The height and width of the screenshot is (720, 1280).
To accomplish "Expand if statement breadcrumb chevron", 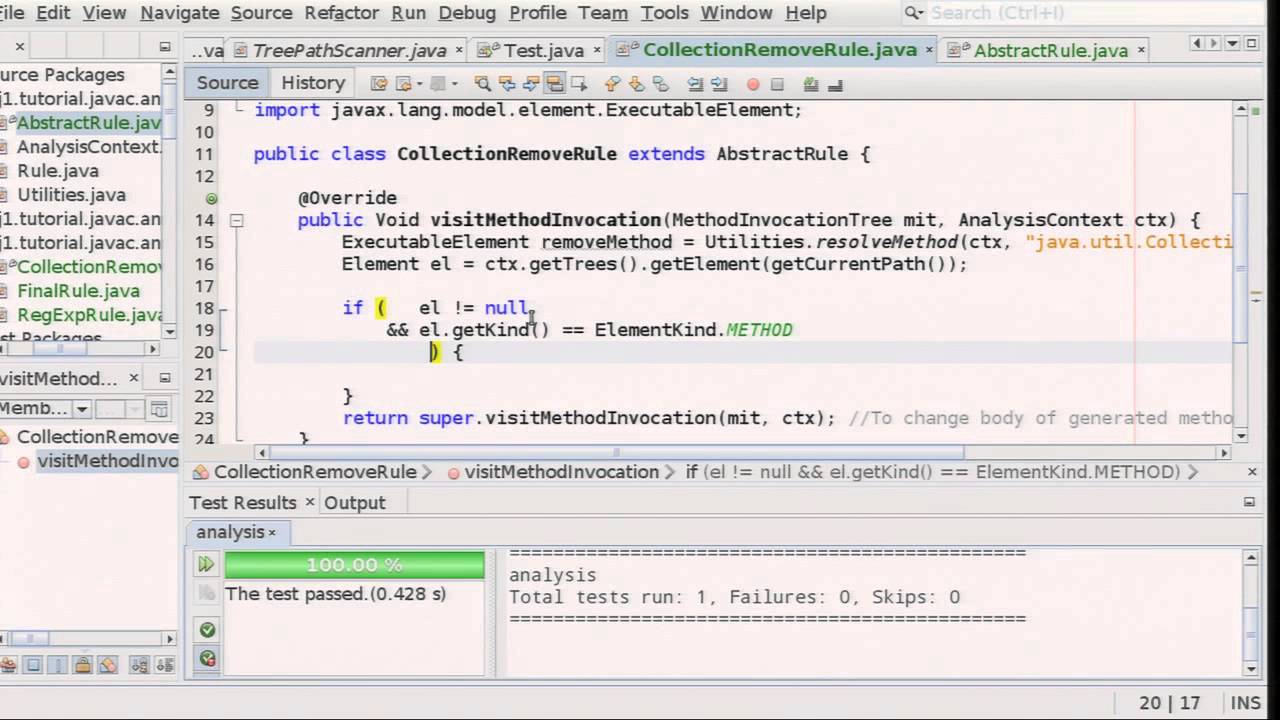I will [1192, 472].
